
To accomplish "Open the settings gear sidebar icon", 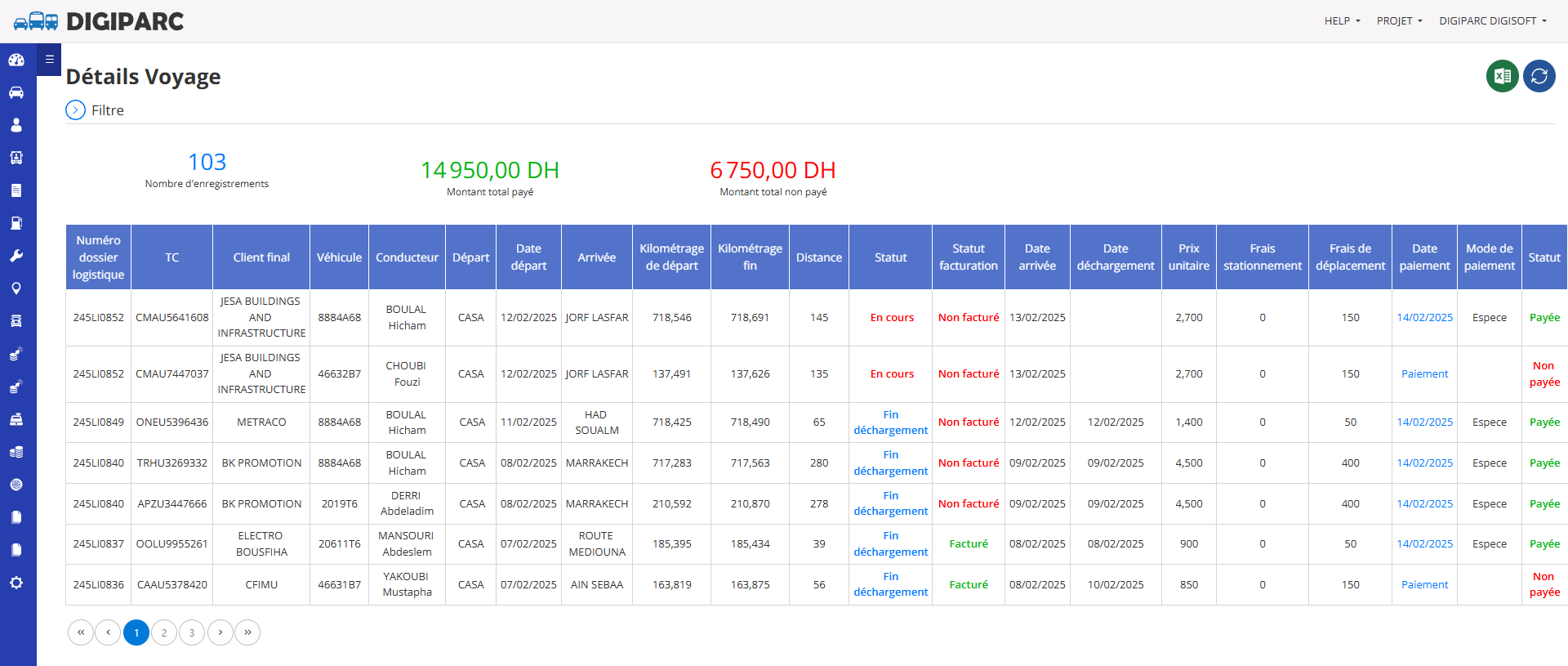I will (16, 583).
